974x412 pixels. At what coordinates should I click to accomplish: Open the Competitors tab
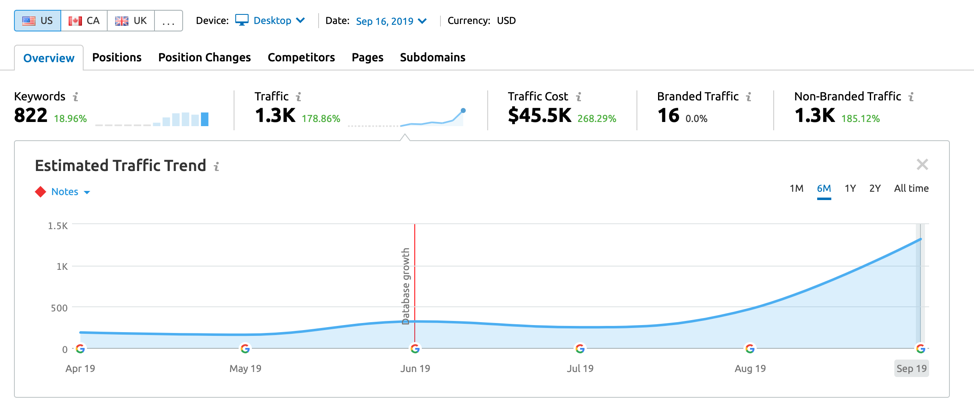coord(301,57)
